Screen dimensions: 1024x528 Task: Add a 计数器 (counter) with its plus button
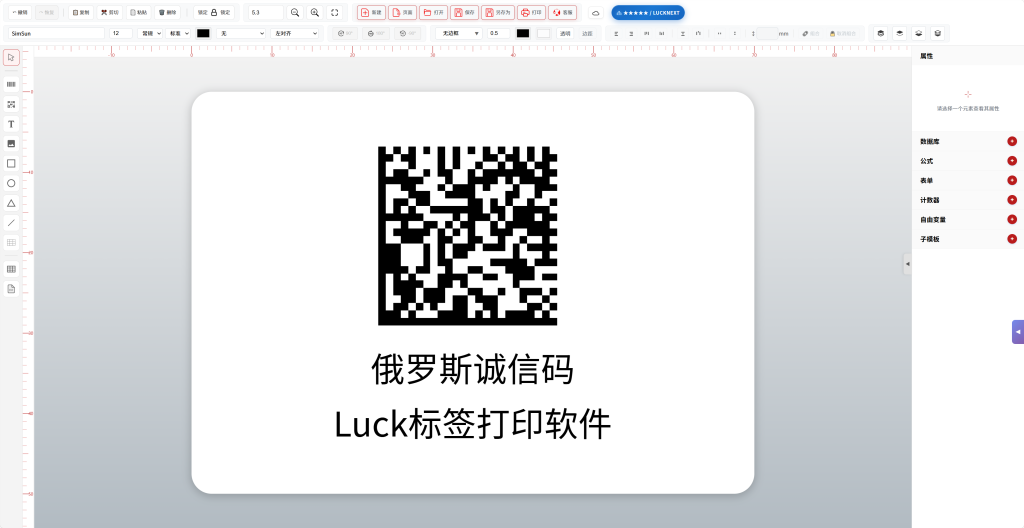pyautogui.click(x=1012, y=200)
